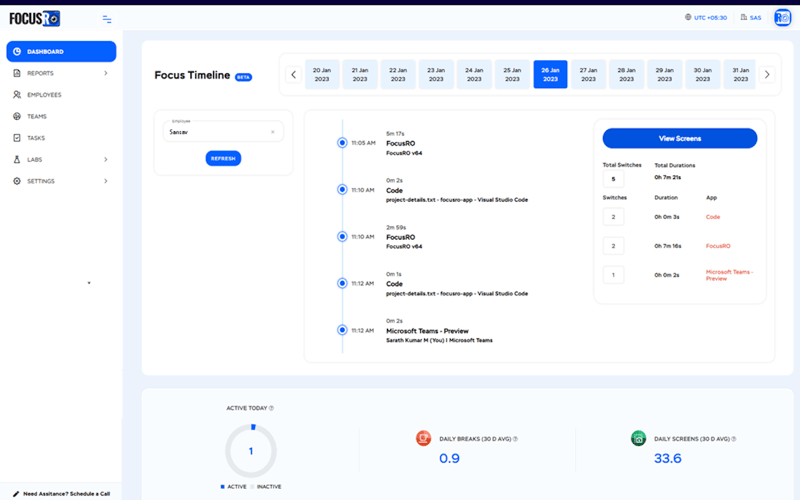
Task: Click the FocusRO logo
Action: (35, 19)
